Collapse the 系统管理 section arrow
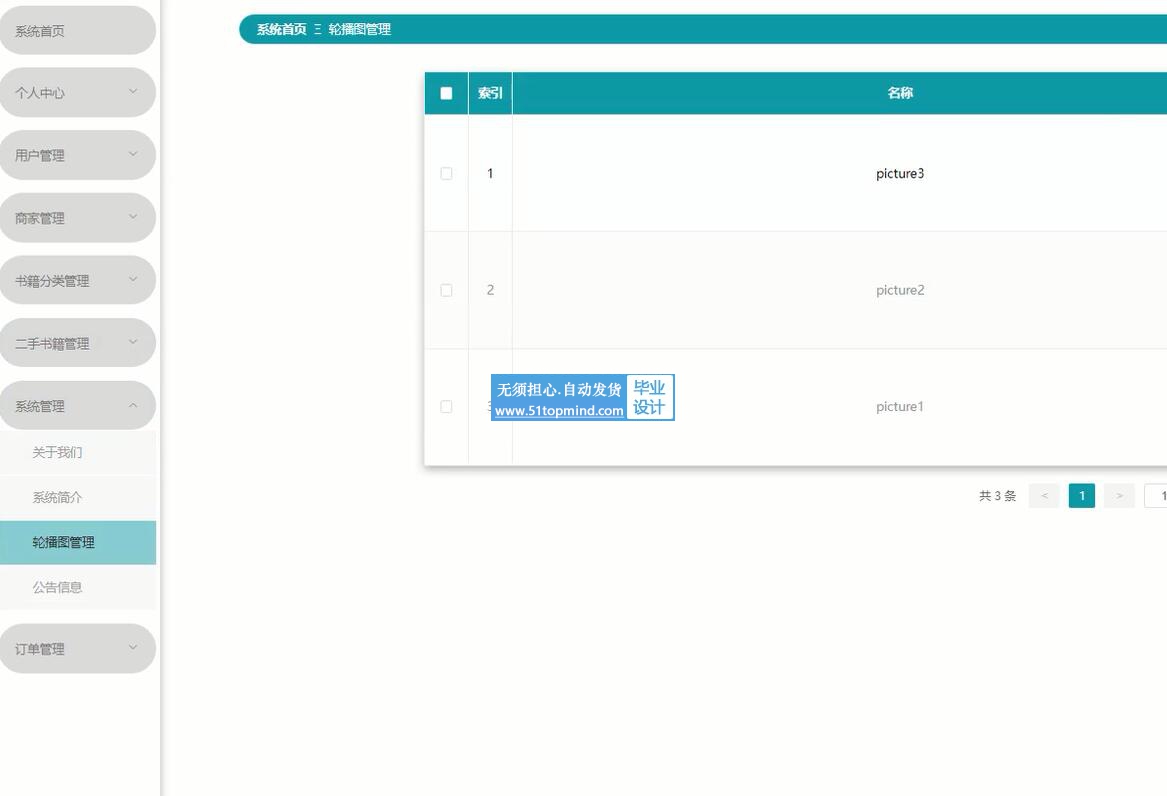The image size is (1167, 796). click(133, 406)
